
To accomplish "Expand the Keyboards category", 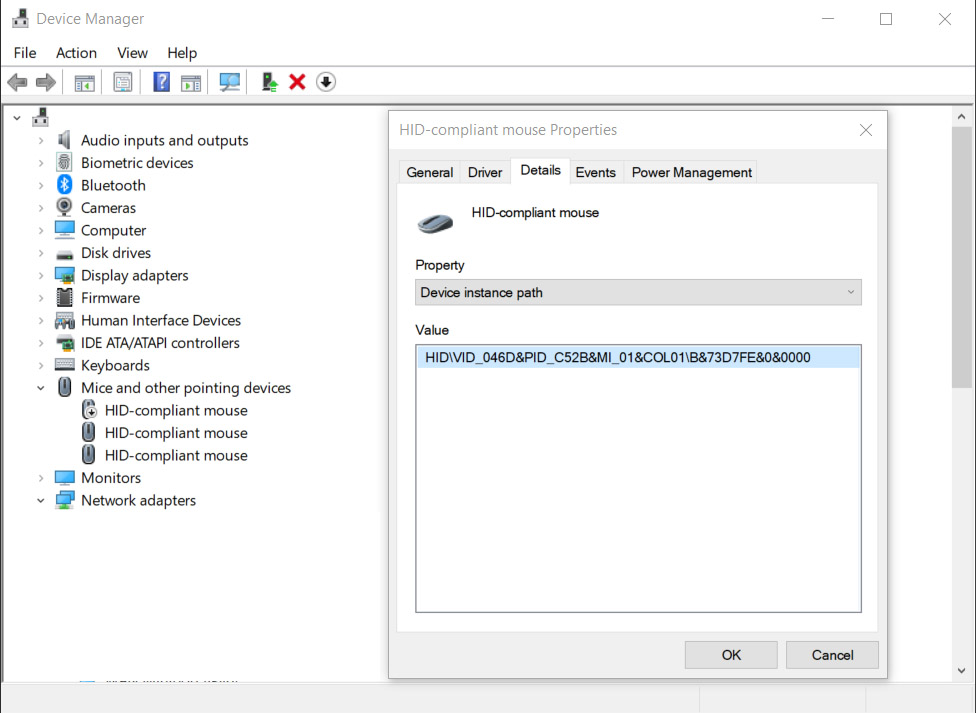I will pyautogui.click(x=41, y=365).
